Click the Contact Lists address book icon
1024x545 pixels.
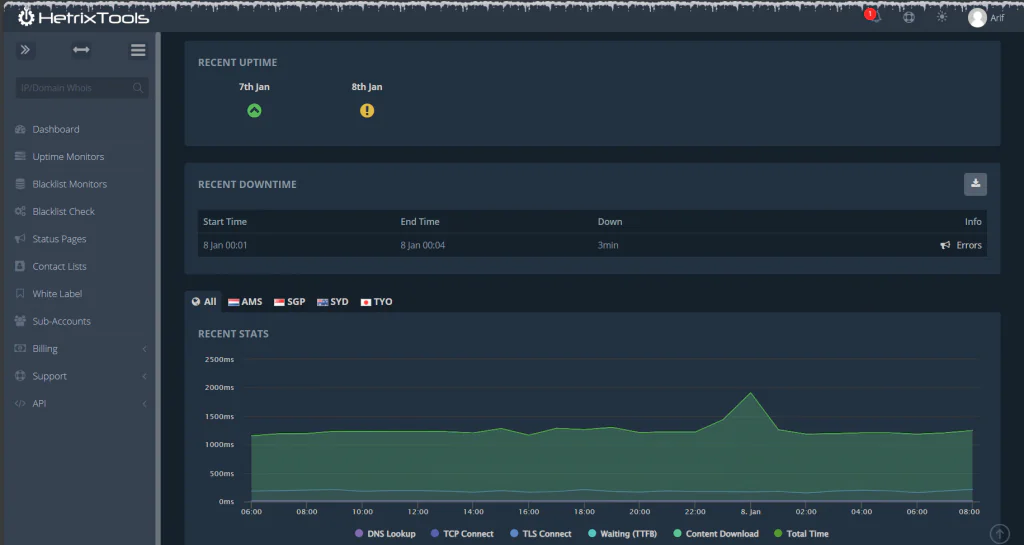(20, 266)
